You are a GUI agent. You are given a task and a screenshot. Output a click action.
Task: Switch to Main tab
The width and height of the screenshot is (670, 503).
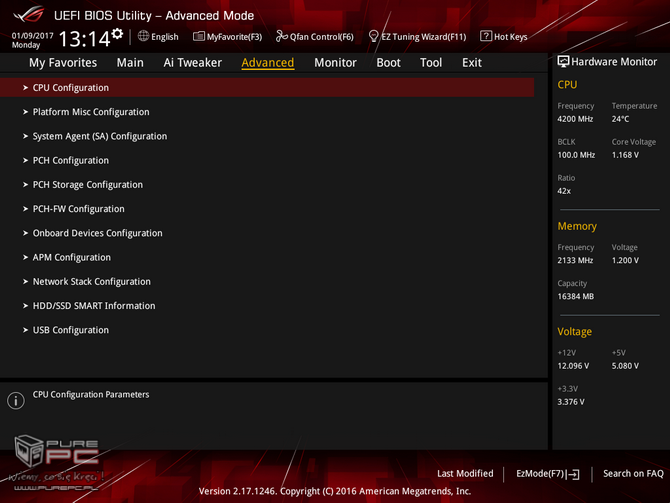(130, 63)
